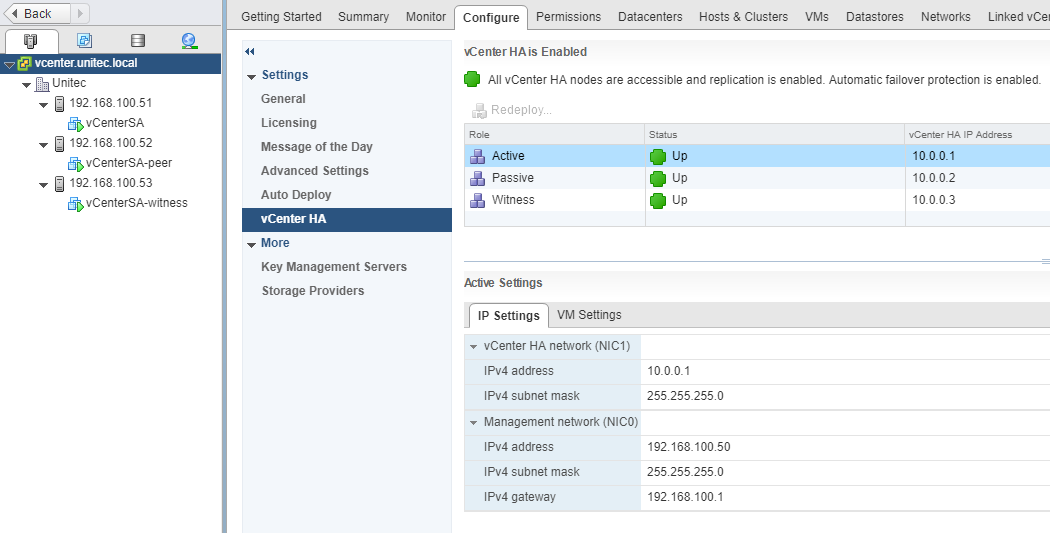1050x533 pixels.
Task: Open Auto Deploy settings
Action: pyautogui.click(x=296, y=195)
